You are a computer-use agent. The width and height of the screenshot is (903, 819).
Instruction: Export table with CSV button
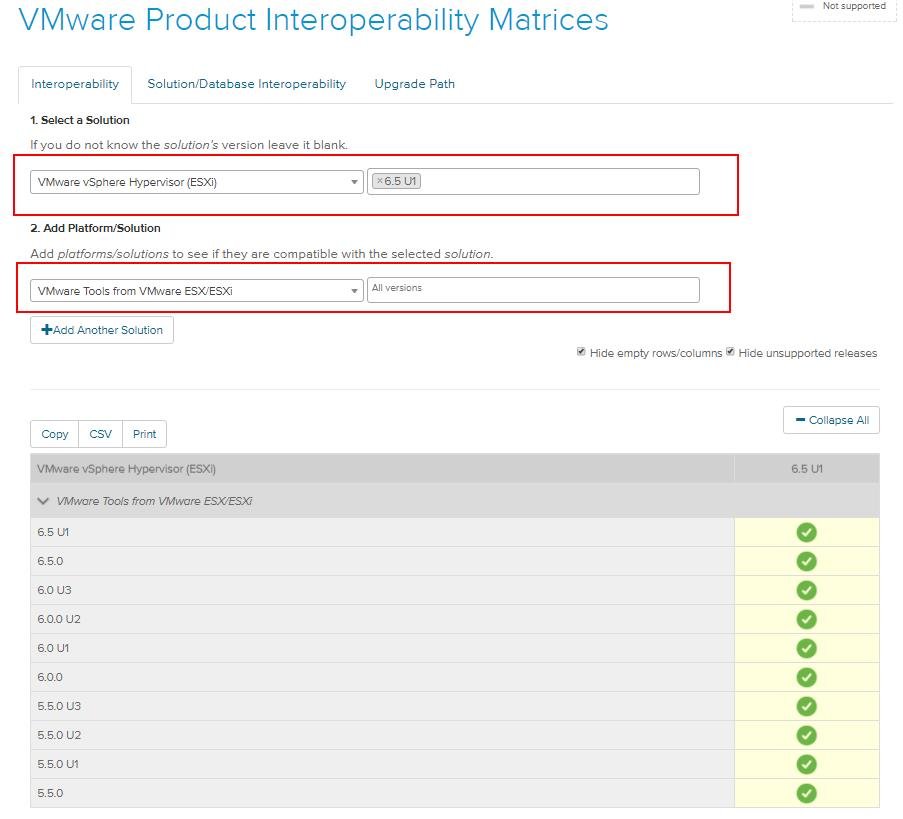pos(100,434)
